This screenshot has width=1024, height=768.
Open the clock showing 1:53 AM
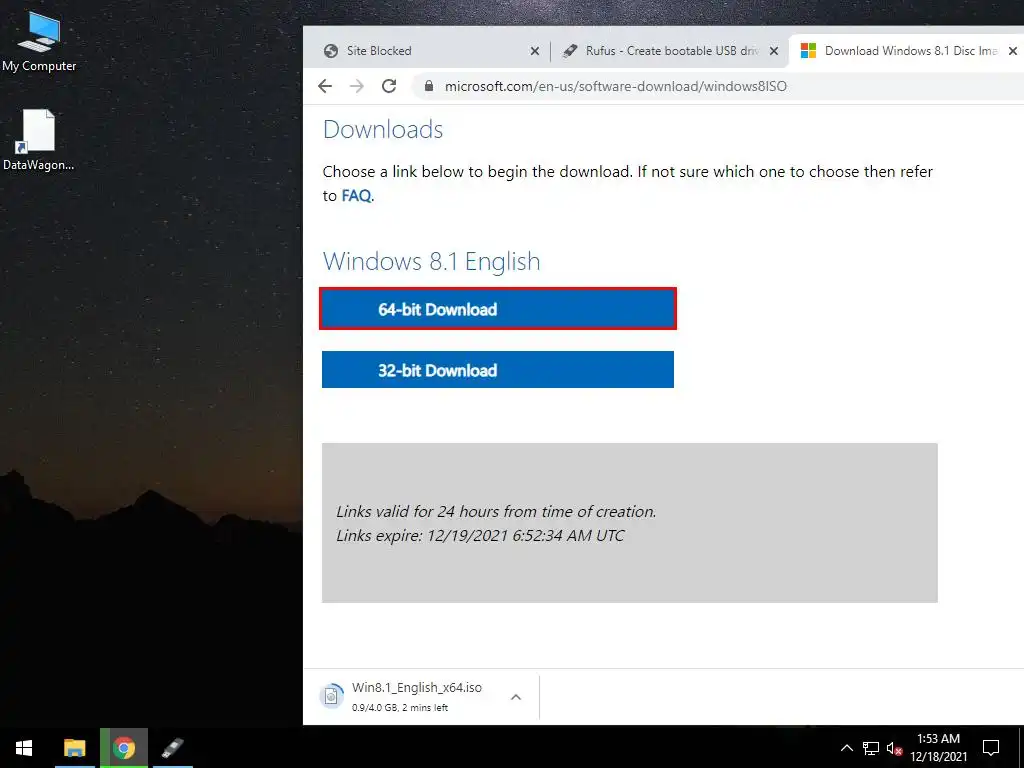(x=938, y=748)
